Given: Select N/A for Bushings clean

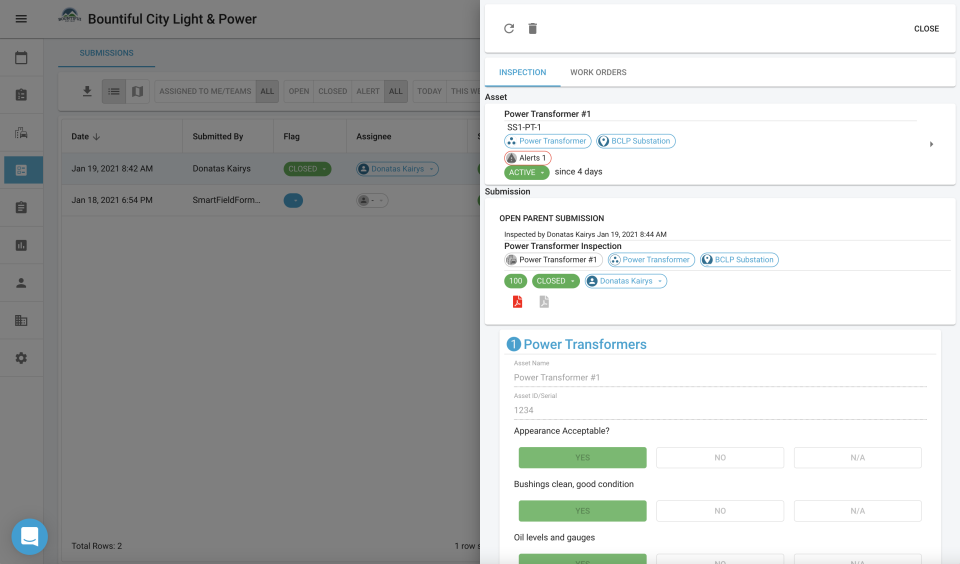Looking at the screenshot, I should [x=858, y=511].
